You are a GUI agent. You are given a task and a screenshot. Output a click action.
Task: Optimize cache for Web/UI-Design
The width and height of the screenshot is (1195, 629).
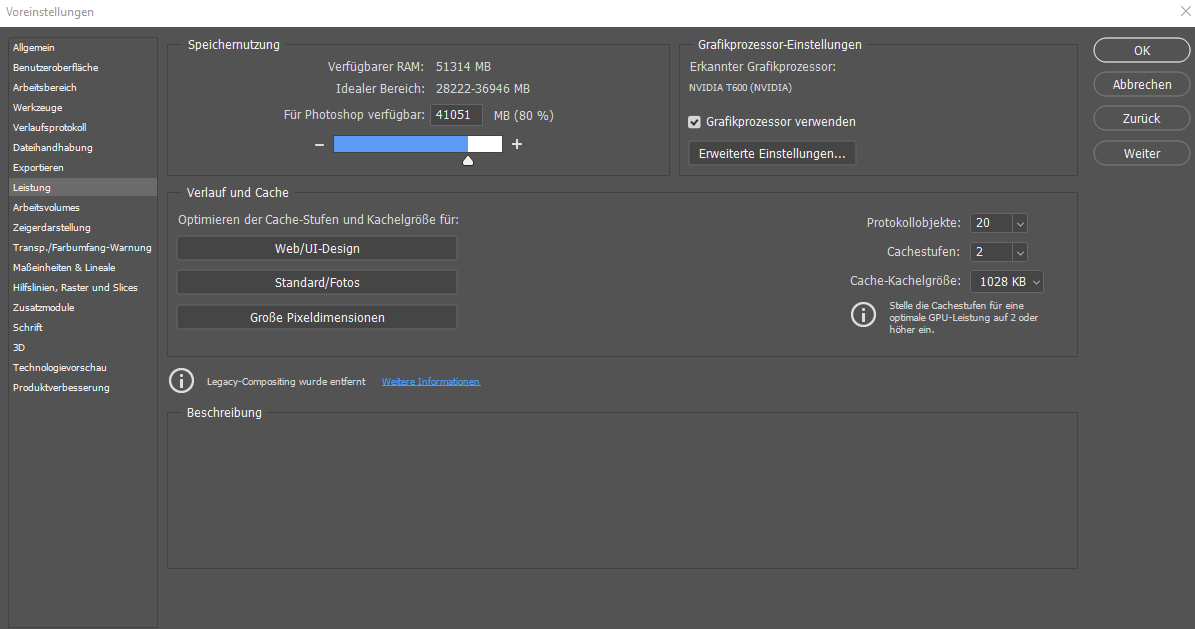(317, 249)
